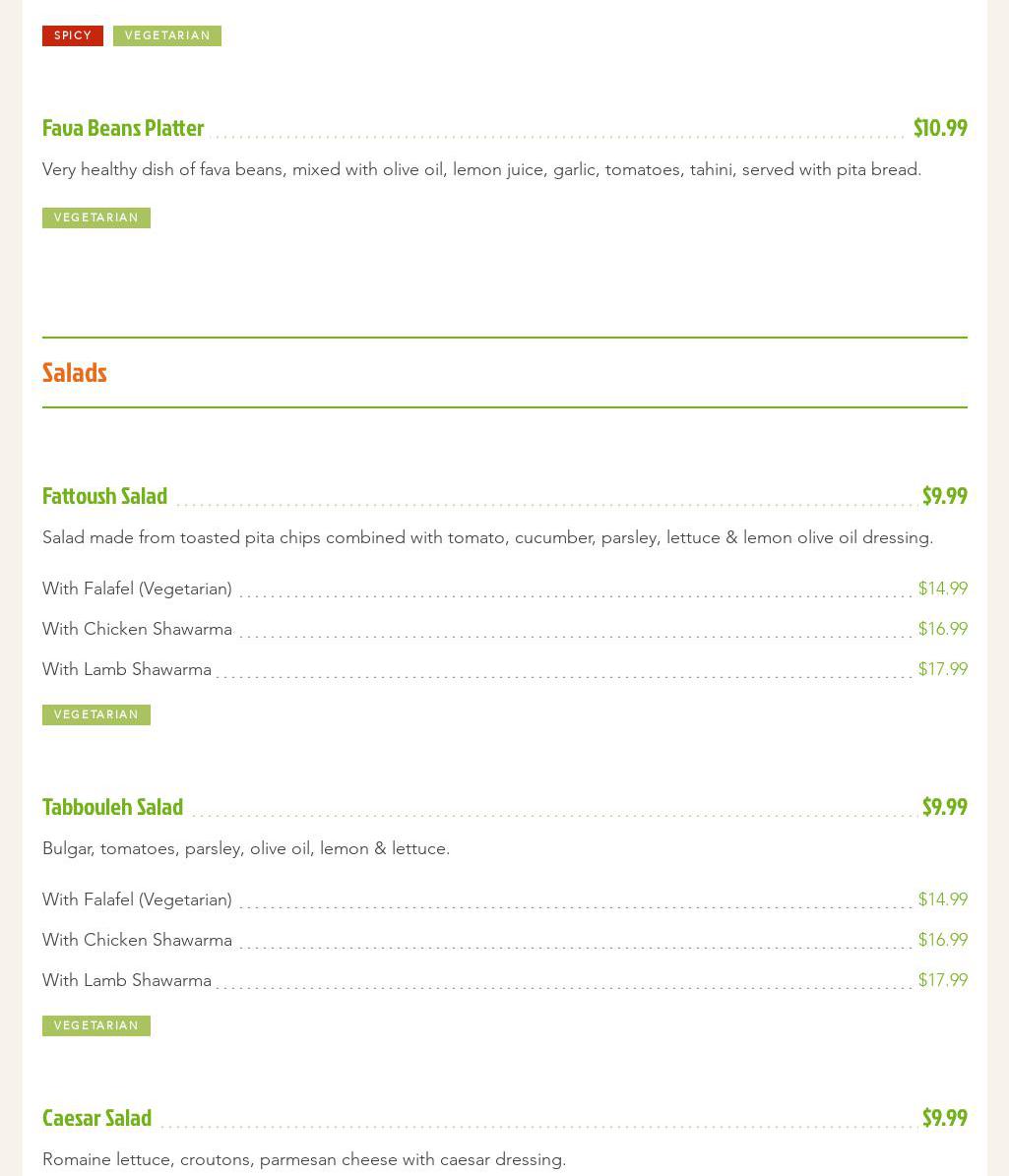Screen dimensions: 1009x1176
Task: Click the Salads section heading
Action: click(x=75, y=372)
